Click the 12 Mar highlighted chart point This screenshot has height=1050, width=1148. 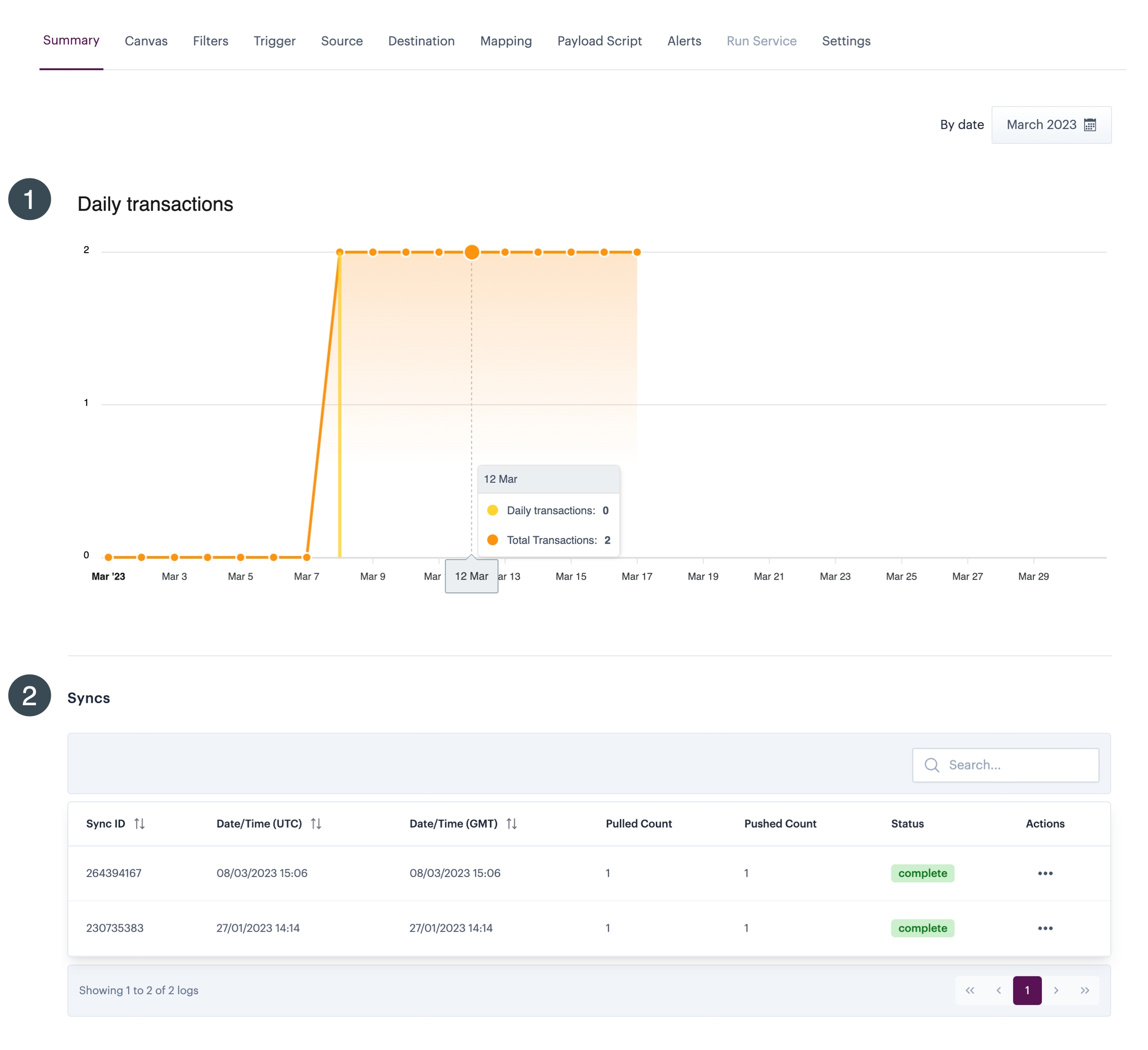pyautogui.click(x=471, y=252)
